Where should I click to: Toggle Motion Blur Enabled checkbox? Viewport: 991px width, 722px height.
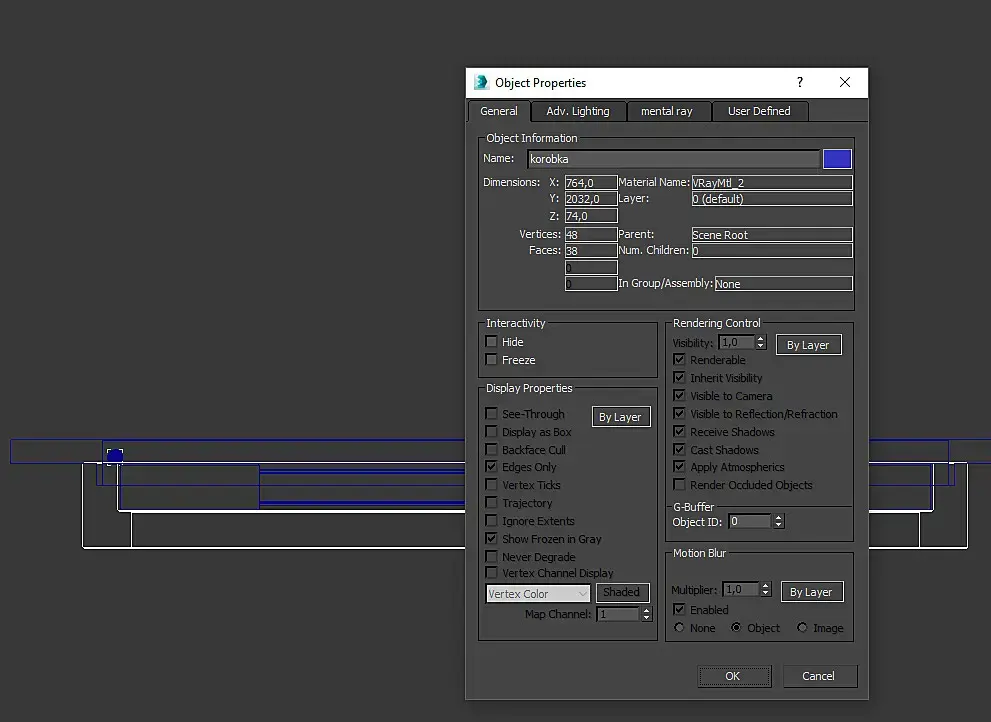tap(679, 609)
